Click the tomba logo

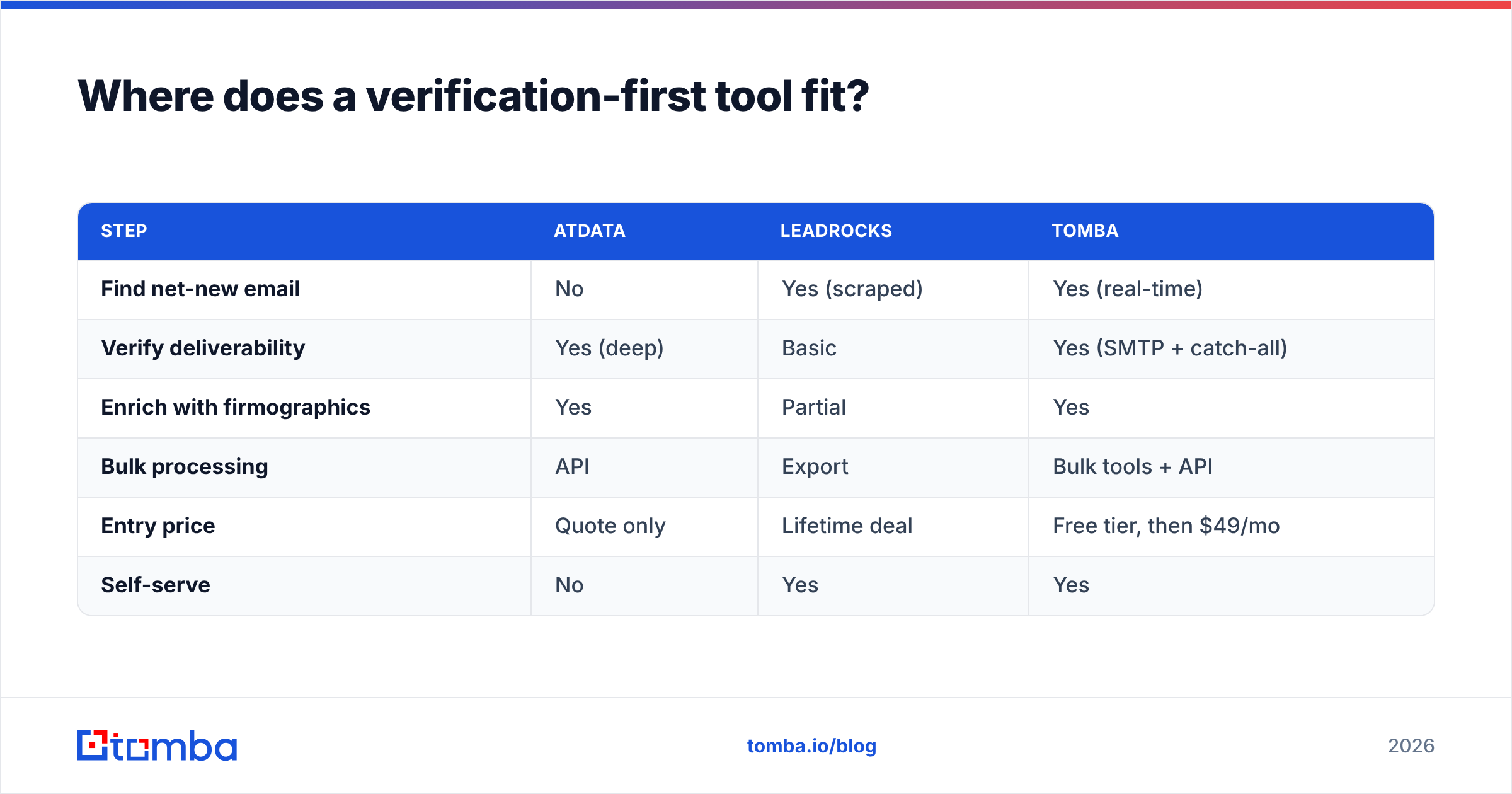click(x=157, y=745)
